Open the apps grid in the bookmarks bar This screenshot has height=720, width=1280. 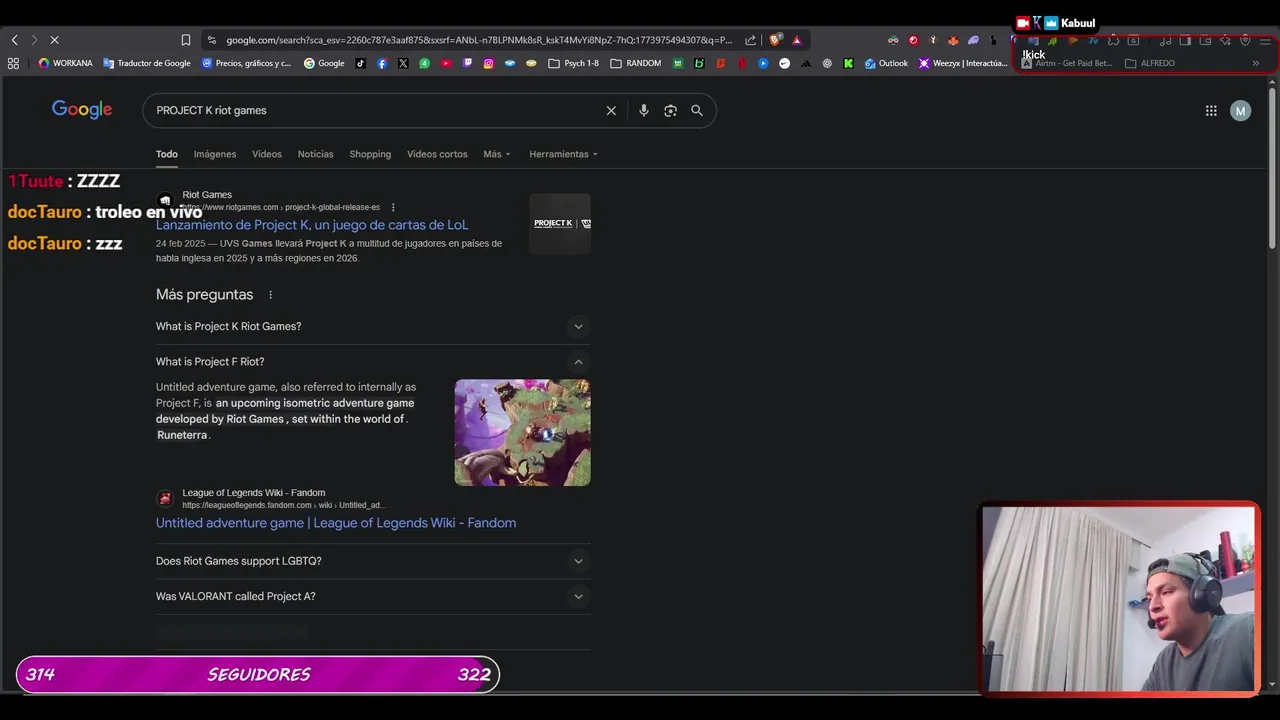point(13,63)
